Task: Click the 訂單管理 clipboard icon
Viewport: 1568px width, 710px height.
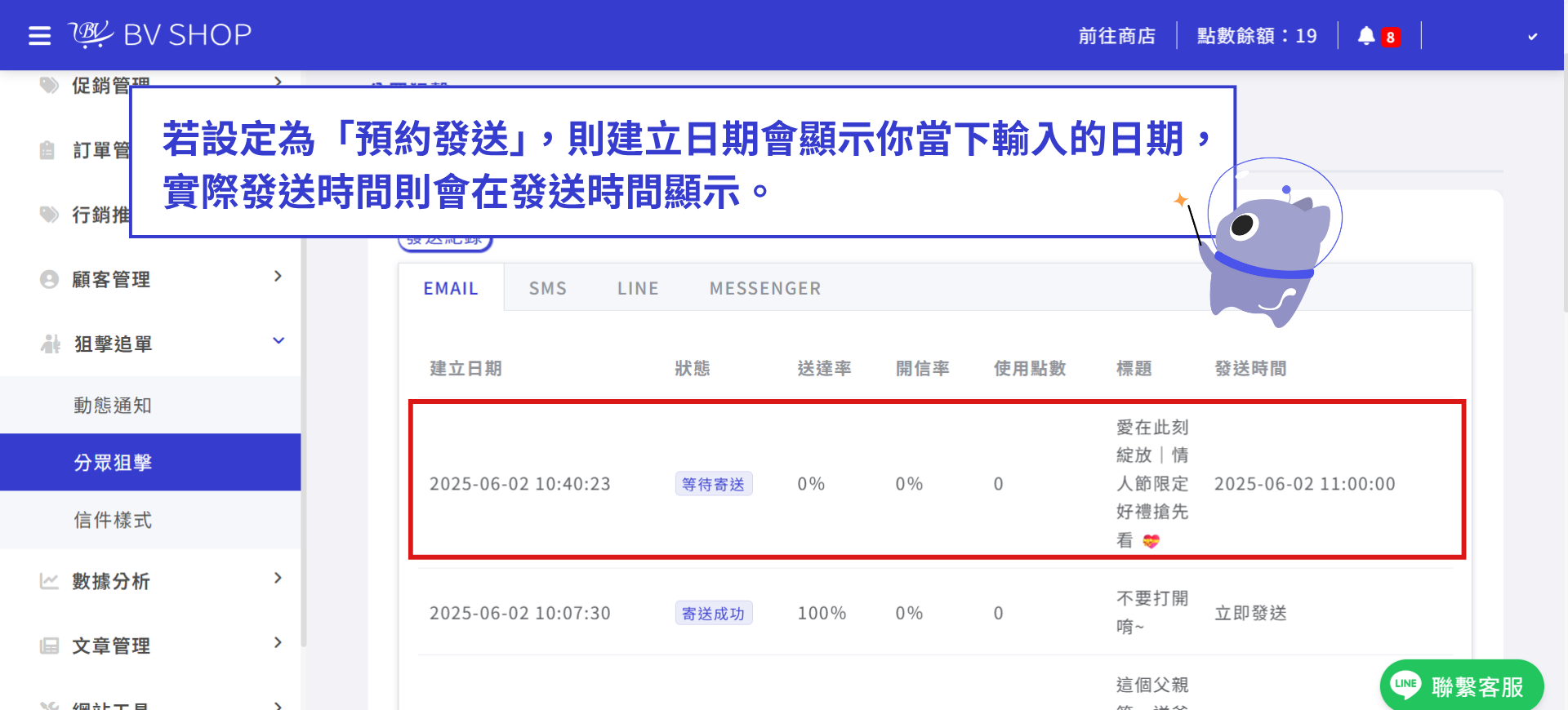Action: coord(47,150)
